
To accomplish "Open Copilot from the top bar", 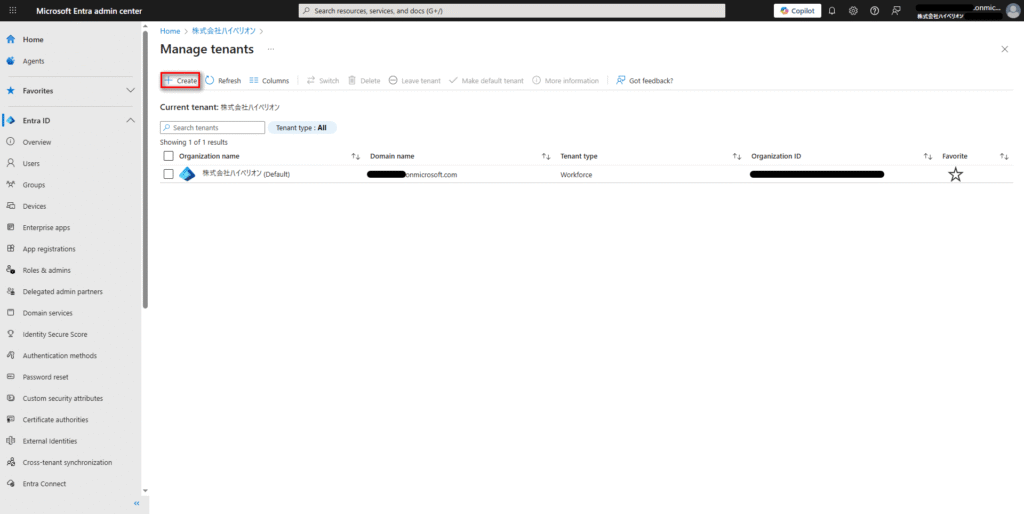I will tap(797, 10).
